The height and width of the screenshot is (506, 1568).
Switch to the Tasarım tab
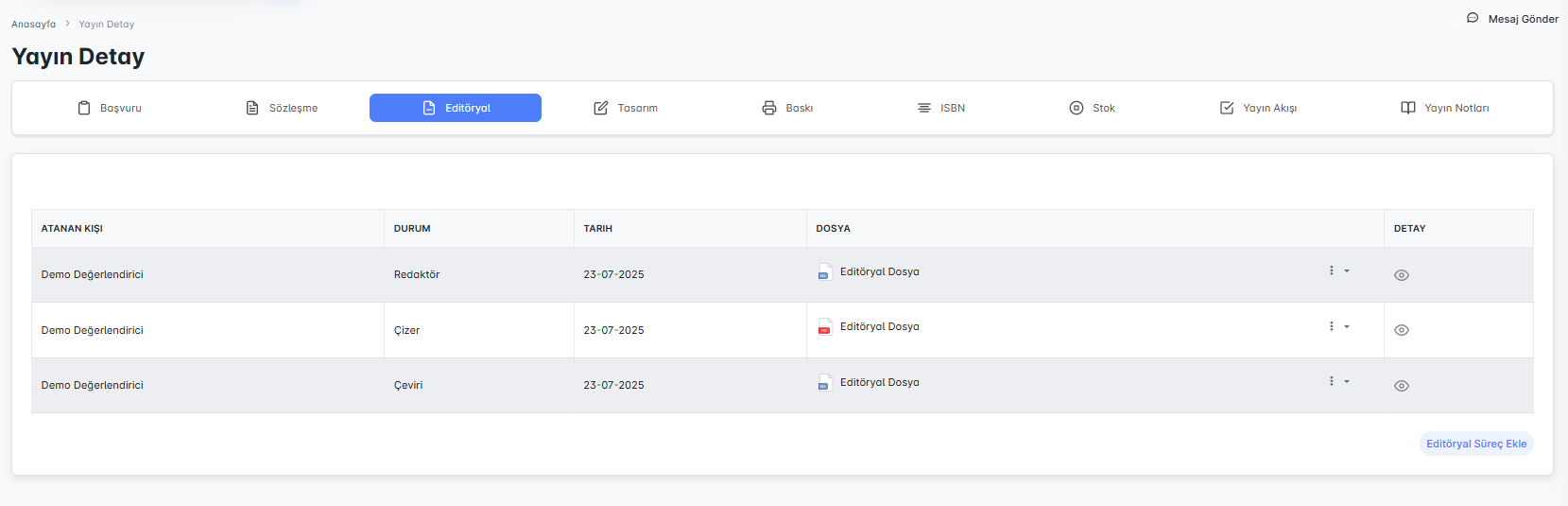click(626, 108)
